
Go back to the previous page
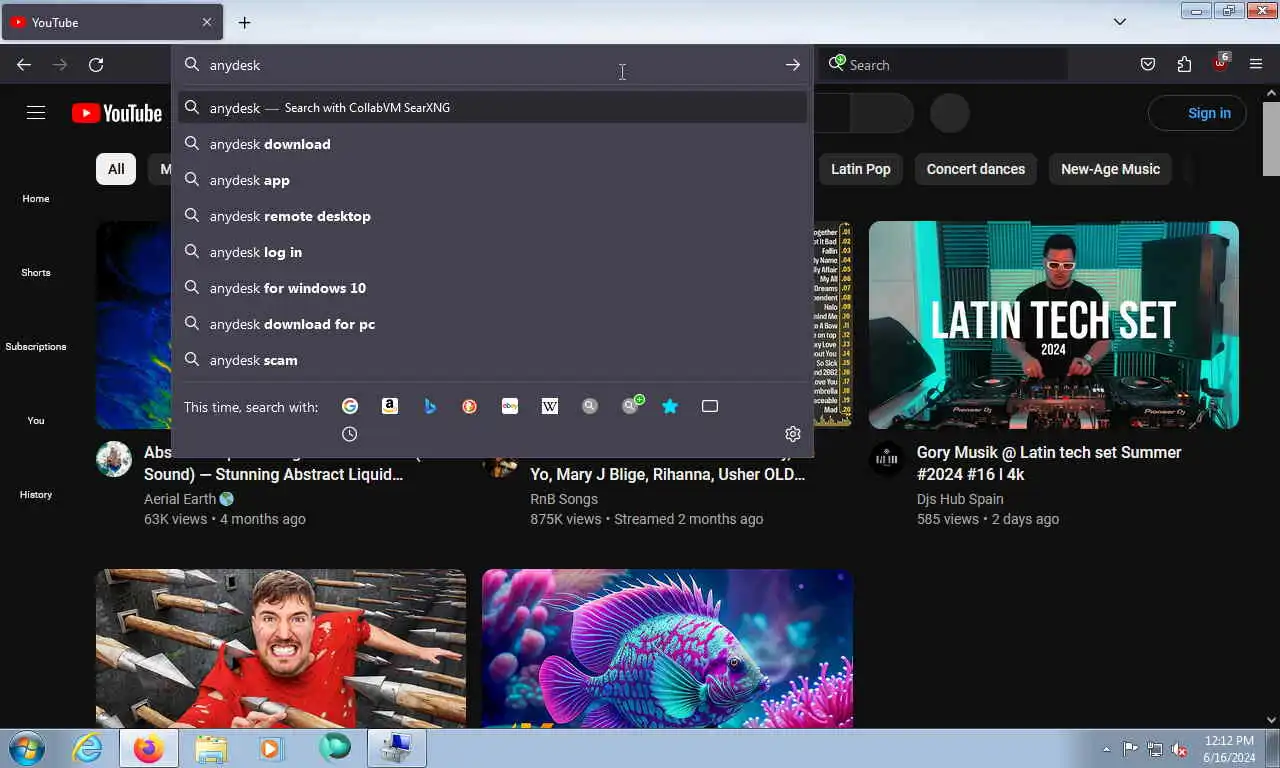pos(24,65)
